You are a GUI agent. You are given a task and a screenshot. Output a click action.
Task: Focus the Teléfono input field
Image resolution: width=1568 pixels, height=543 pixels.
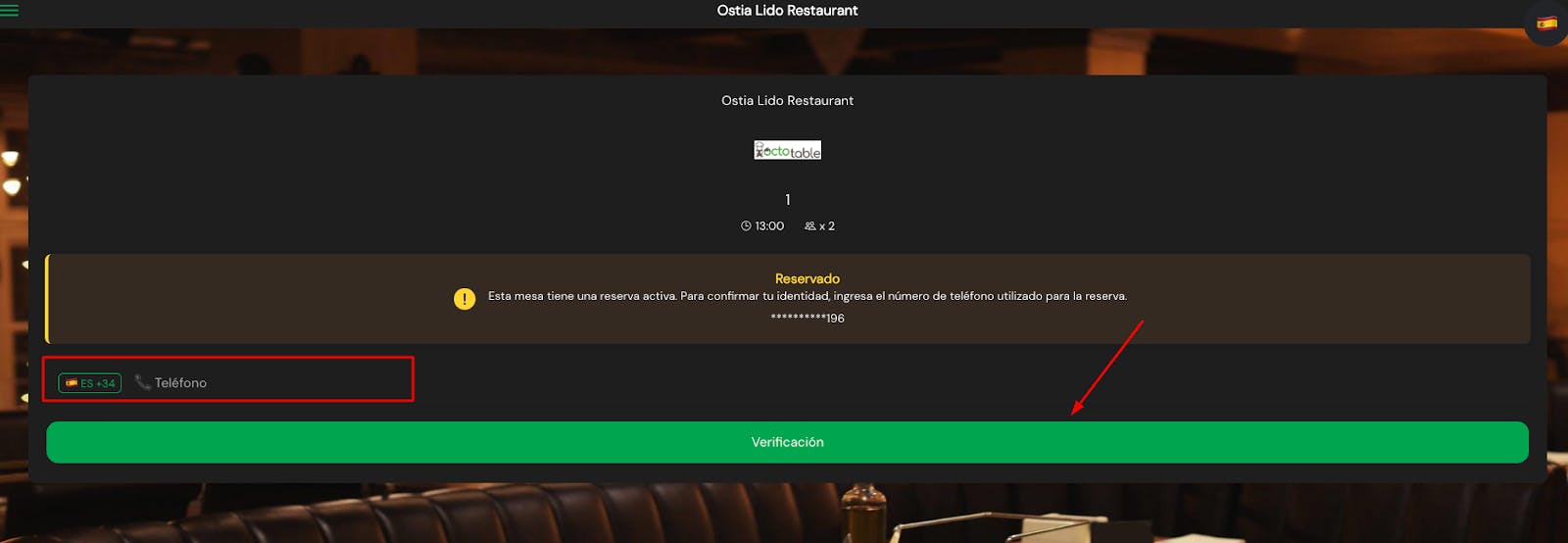tap(274, 382)
